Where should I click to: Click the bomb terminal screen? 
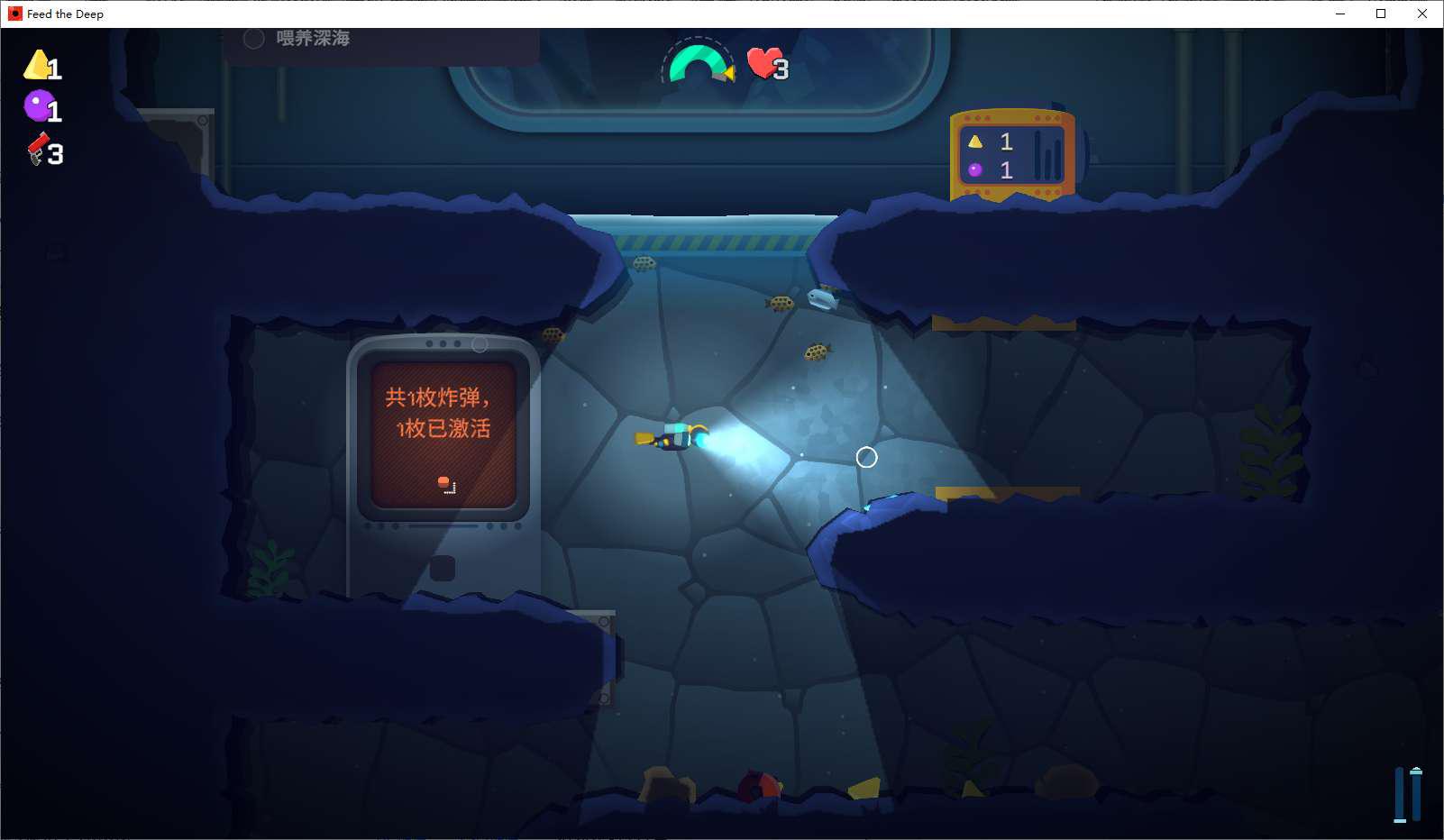443,435
